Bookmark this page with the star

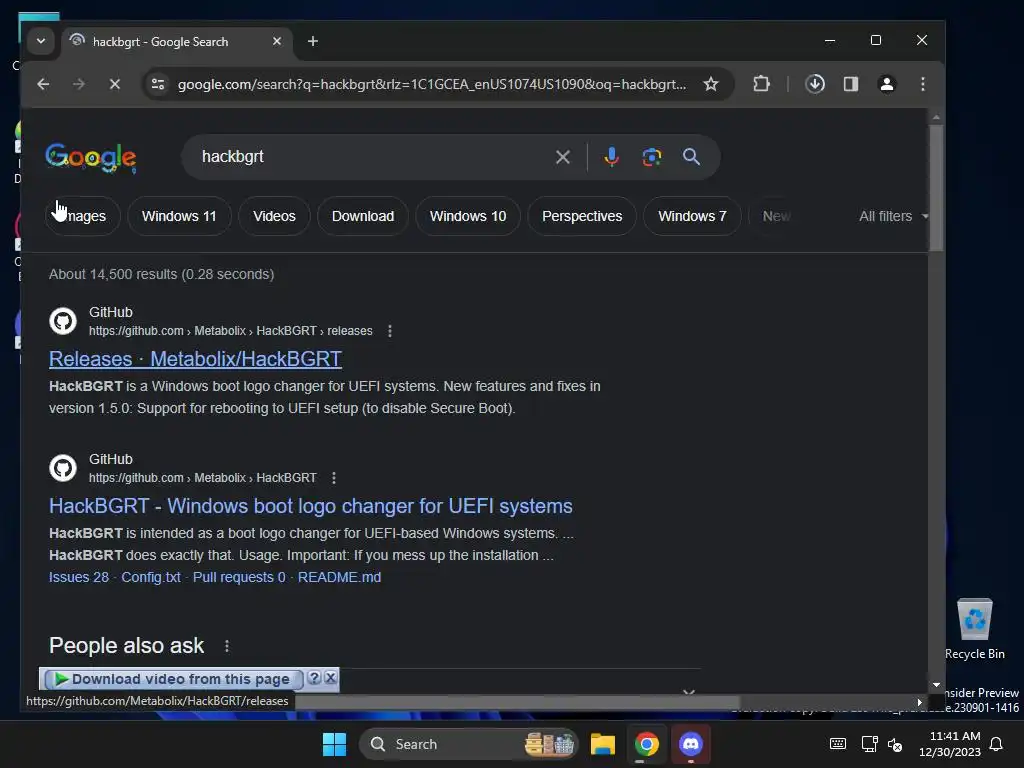(x=711, y=84)
